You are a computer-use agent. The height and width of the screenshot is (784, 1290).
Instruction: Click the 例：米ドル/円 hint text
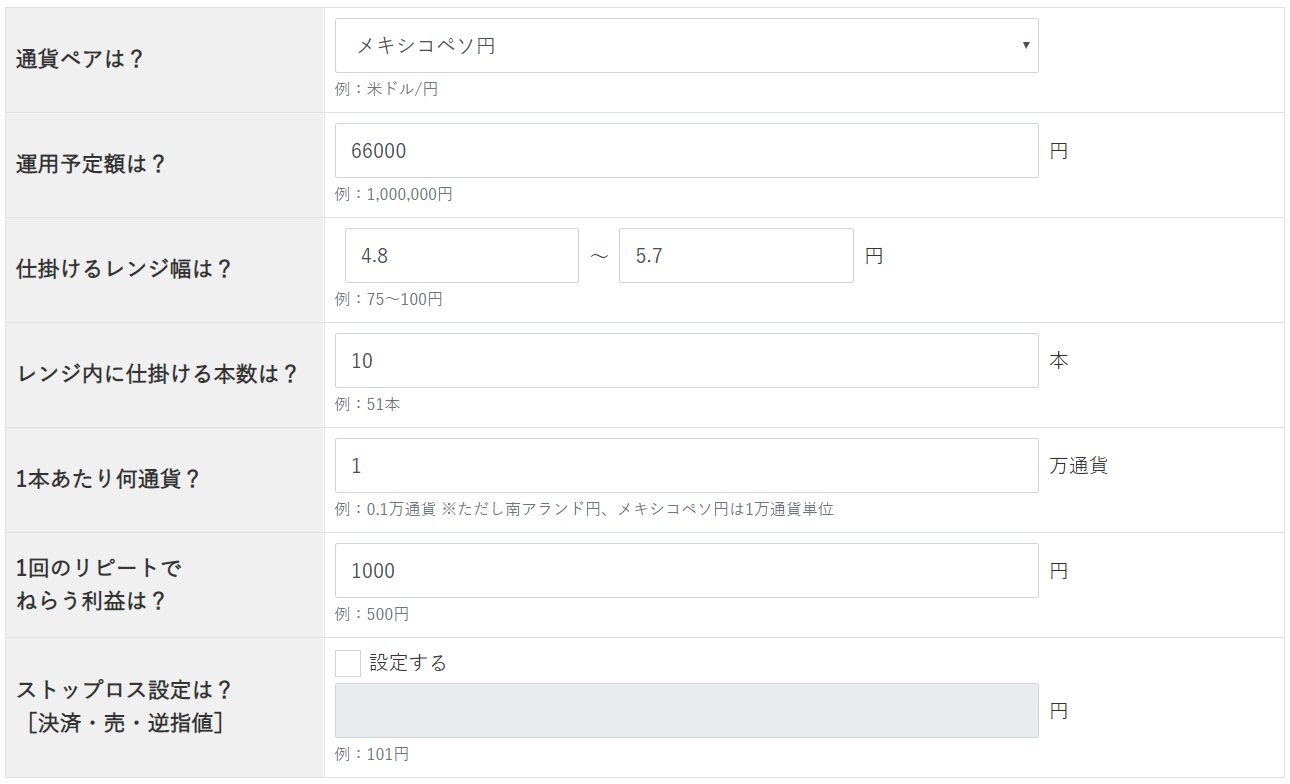[386, 89]
